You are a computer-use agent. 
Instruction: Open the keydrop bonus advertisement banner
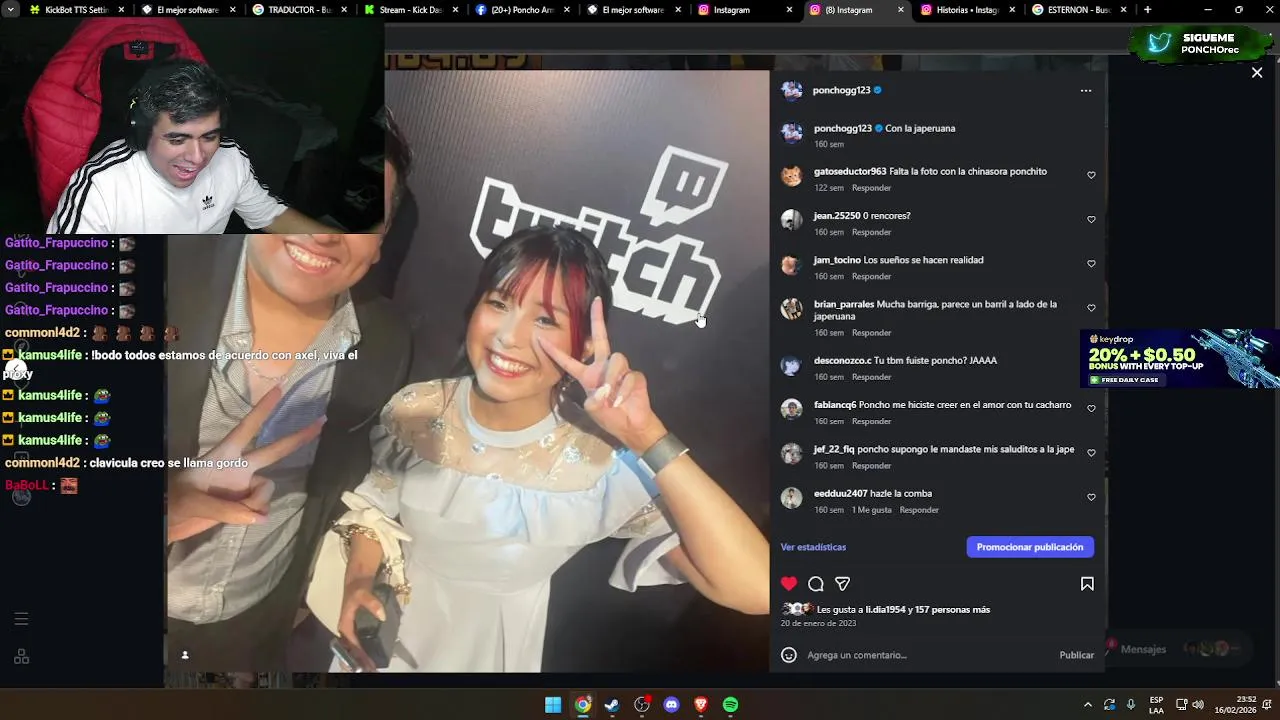point(1180,359)
